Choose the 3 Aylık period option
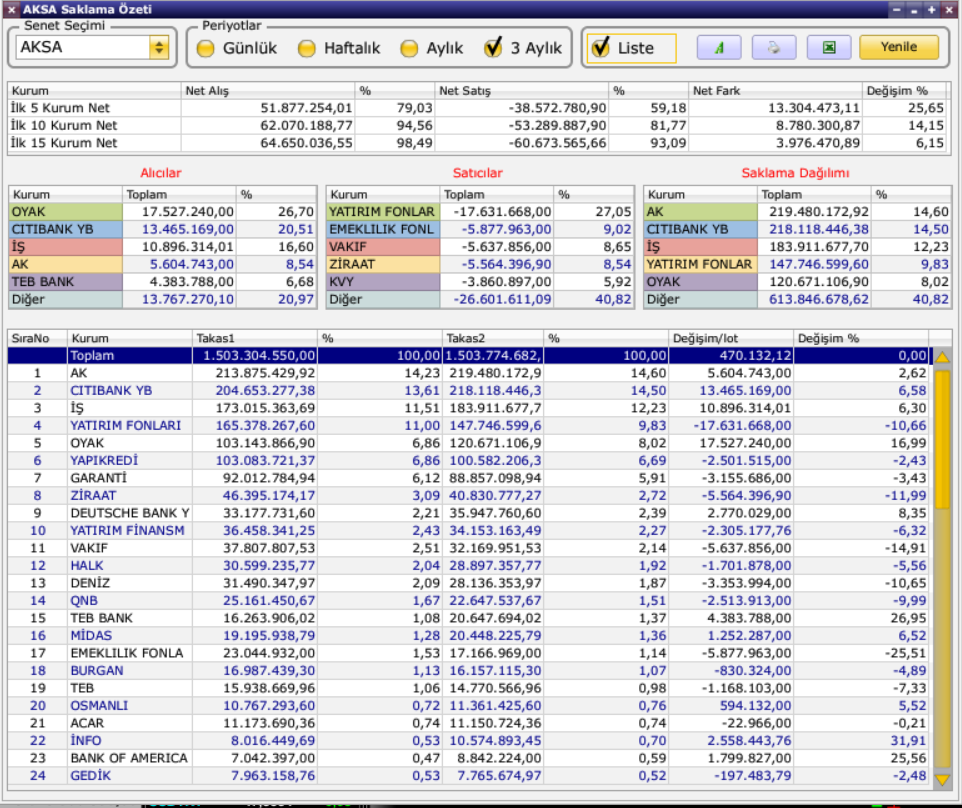 tap(523, 48)
